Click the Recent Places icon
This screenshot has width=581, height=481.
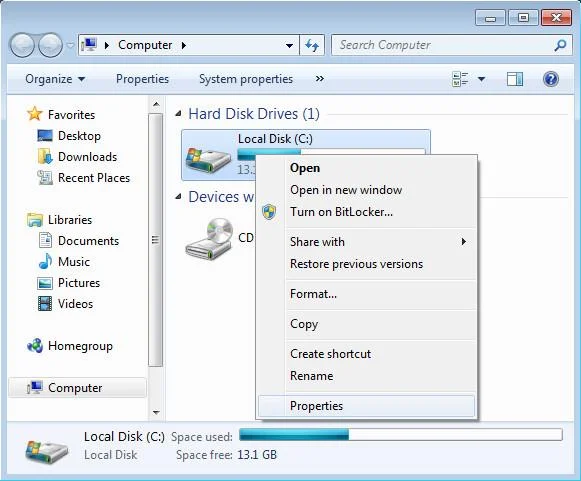pyautogui.click(x=45, y=178)
